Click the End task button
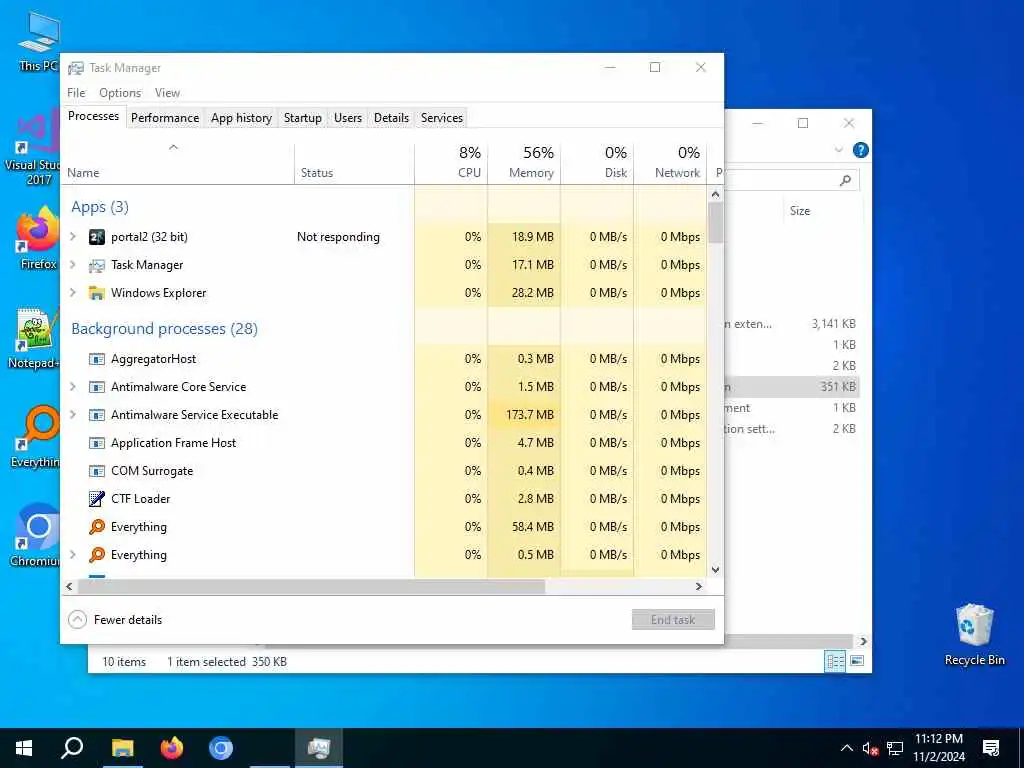Image resolution: width=1024 pixels, height=768 pixels. 673,620
